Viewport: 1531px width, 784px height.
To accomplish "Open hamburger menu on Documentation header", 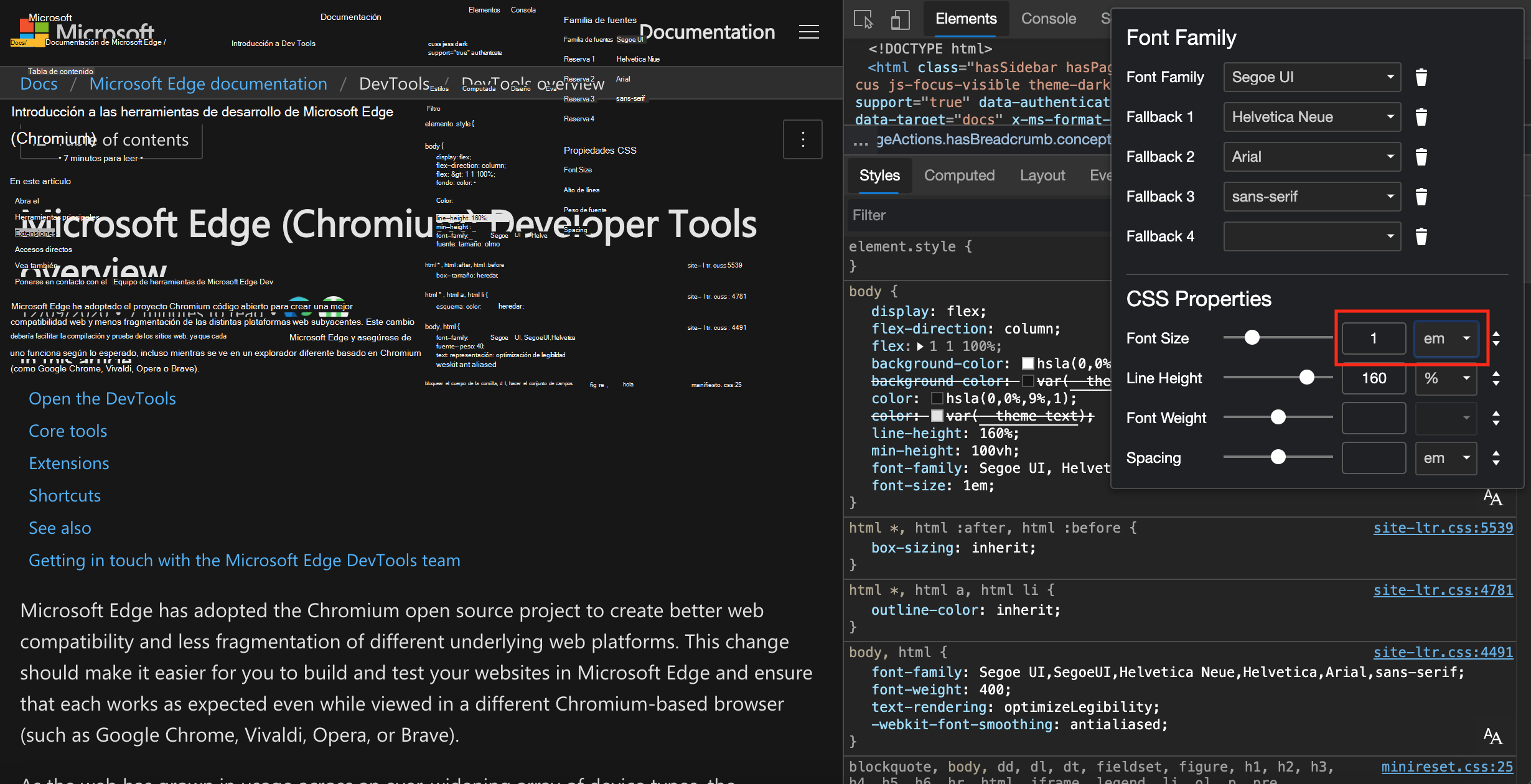I will point(808,32).
